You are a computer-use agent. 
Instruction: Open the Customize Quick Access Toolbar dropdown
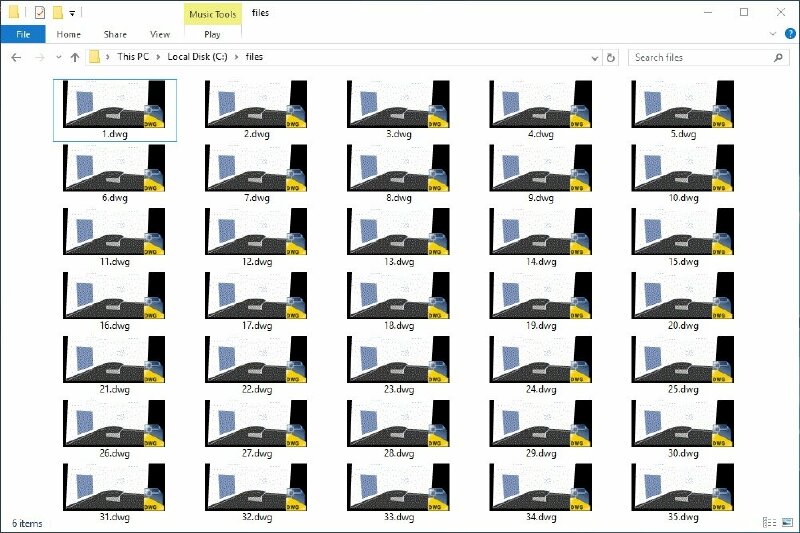point(72,13)
